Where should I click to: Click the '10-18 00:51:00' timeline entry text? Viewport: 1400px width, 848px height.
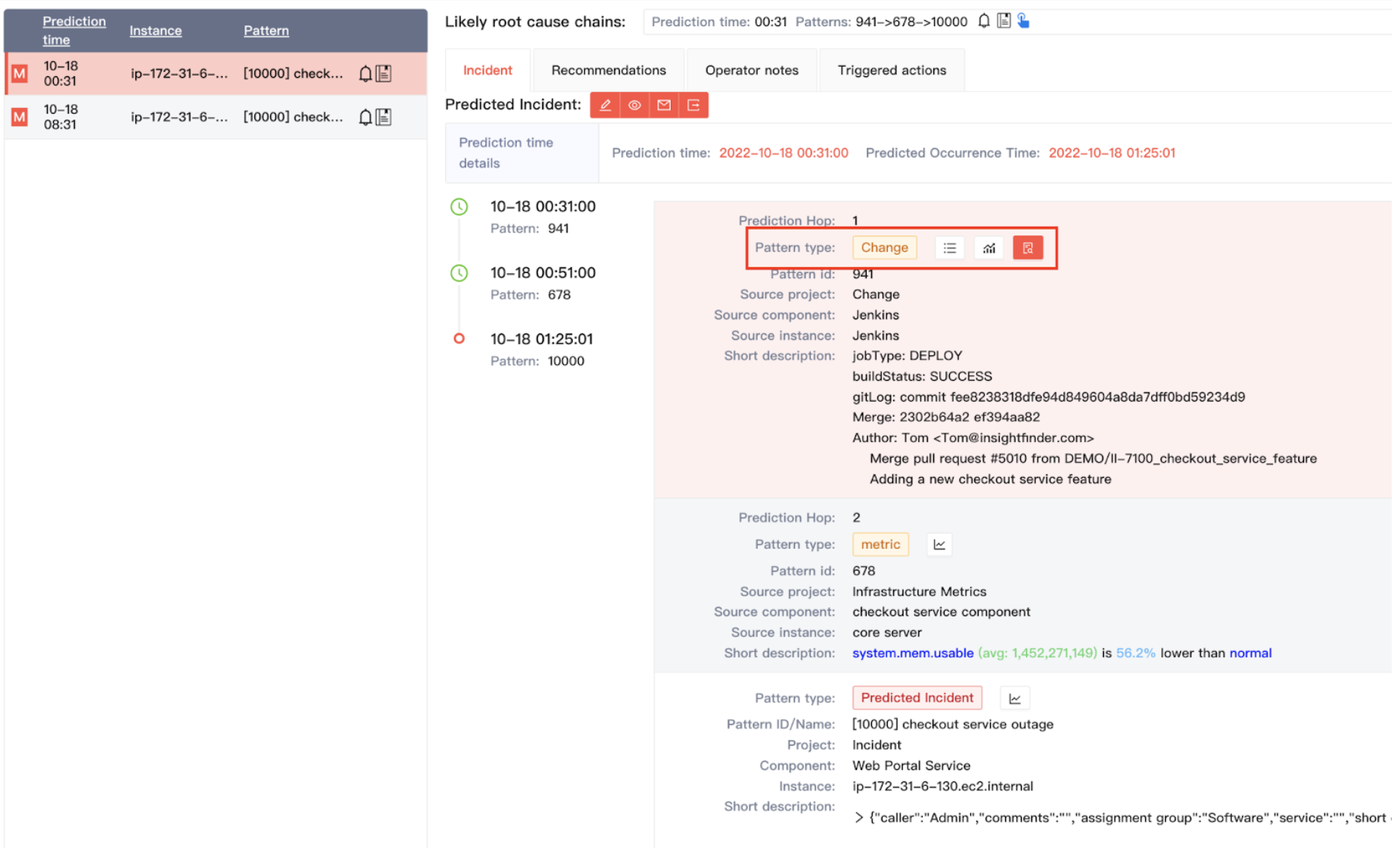coord(543,273)
